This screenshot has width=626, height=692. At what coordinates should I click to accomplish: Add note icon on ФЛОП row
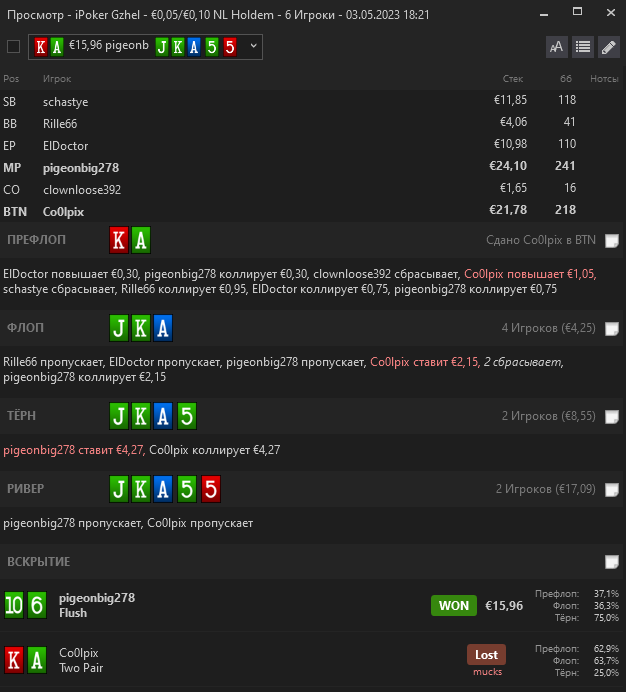coord(611,328)
